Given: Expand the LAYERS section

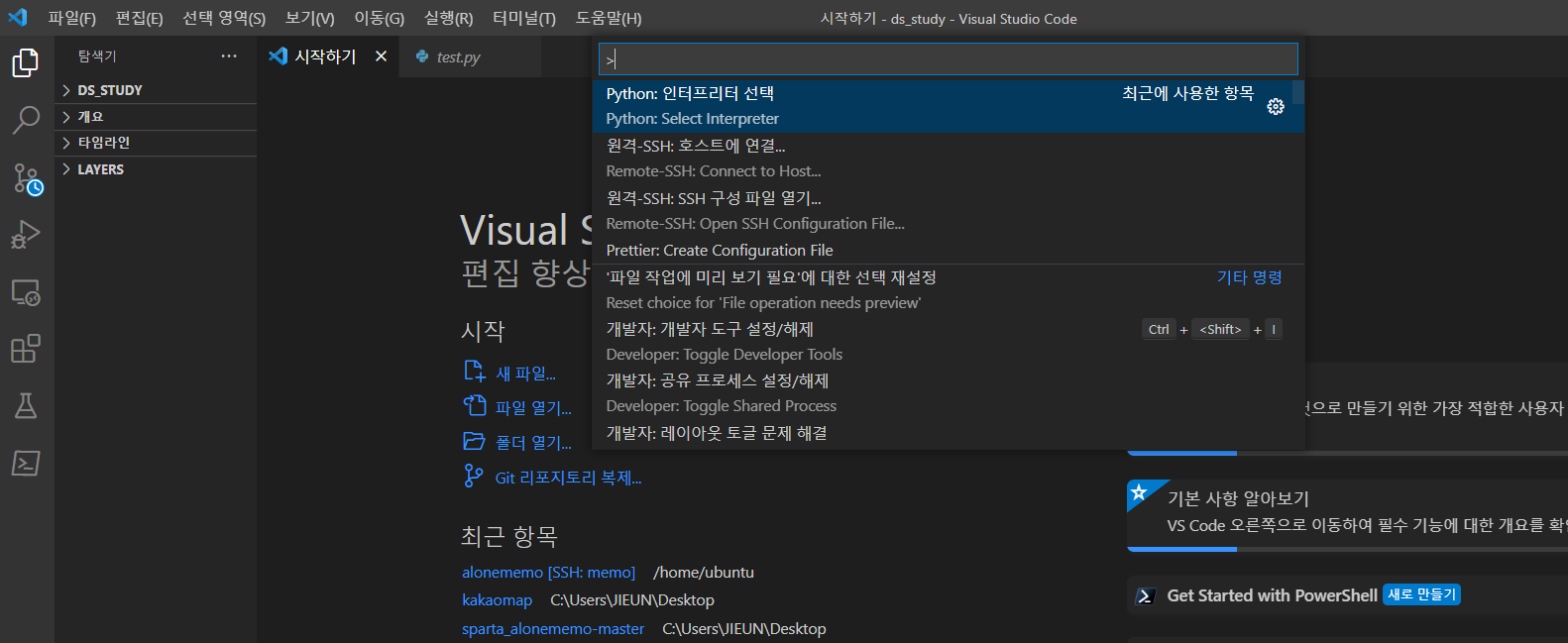Looking at the screenshot, I should (x=156, y=169).
